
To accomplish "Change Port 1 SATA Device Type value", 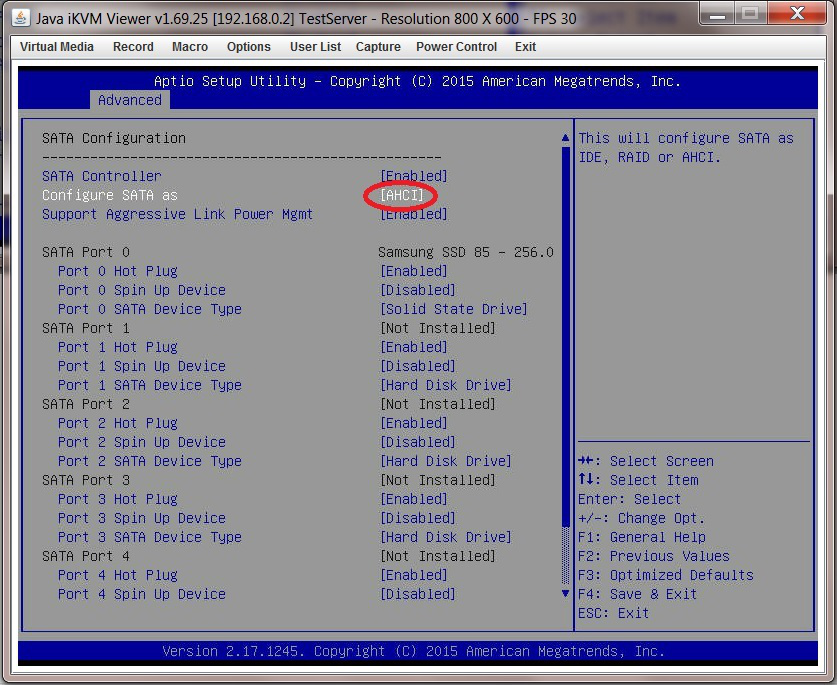I will [446, 385].
